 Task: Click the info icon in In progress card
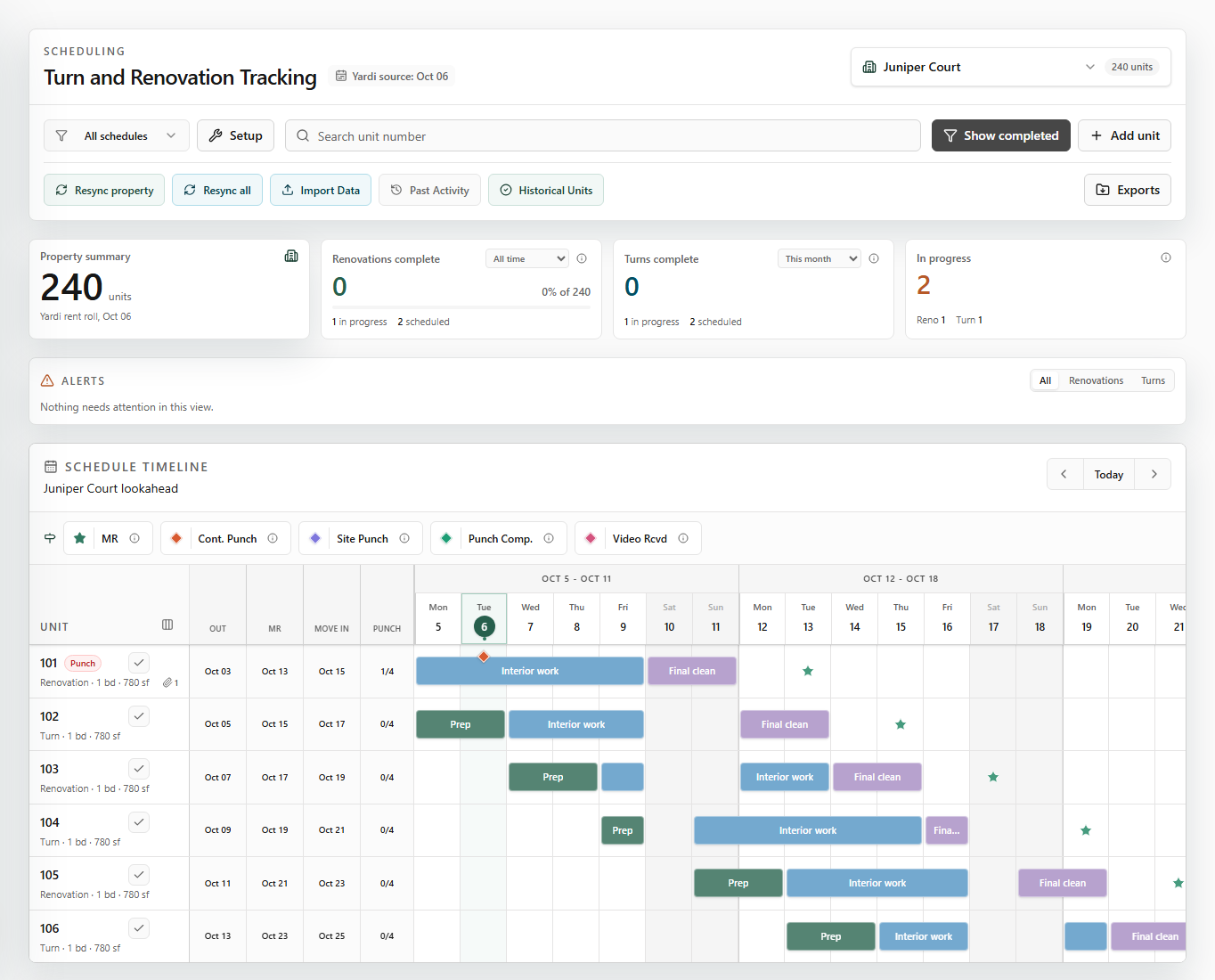click(x=1166, y=257)
